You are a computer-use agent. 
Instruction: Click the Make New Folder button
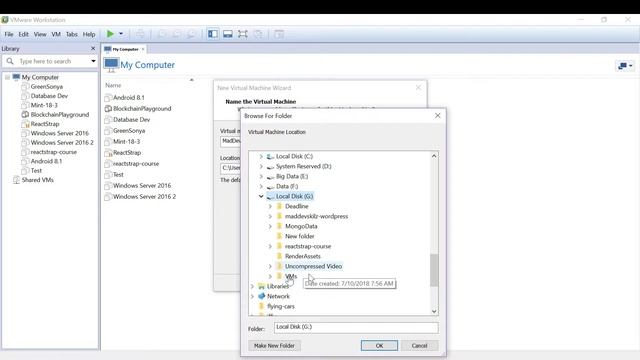coord(274,346)
